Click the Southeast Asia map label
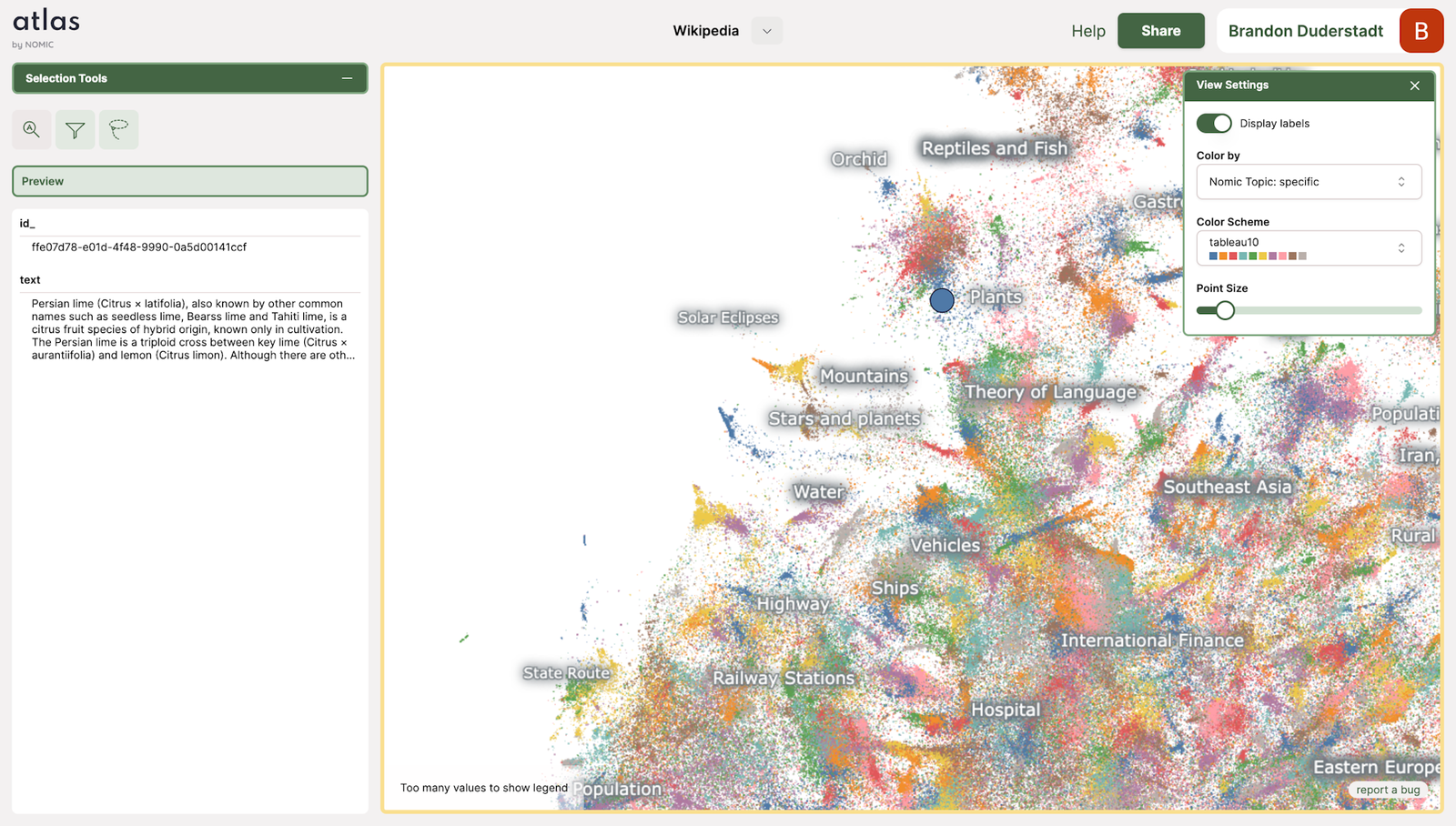 pyautogui.click(x=1228, y=487)
